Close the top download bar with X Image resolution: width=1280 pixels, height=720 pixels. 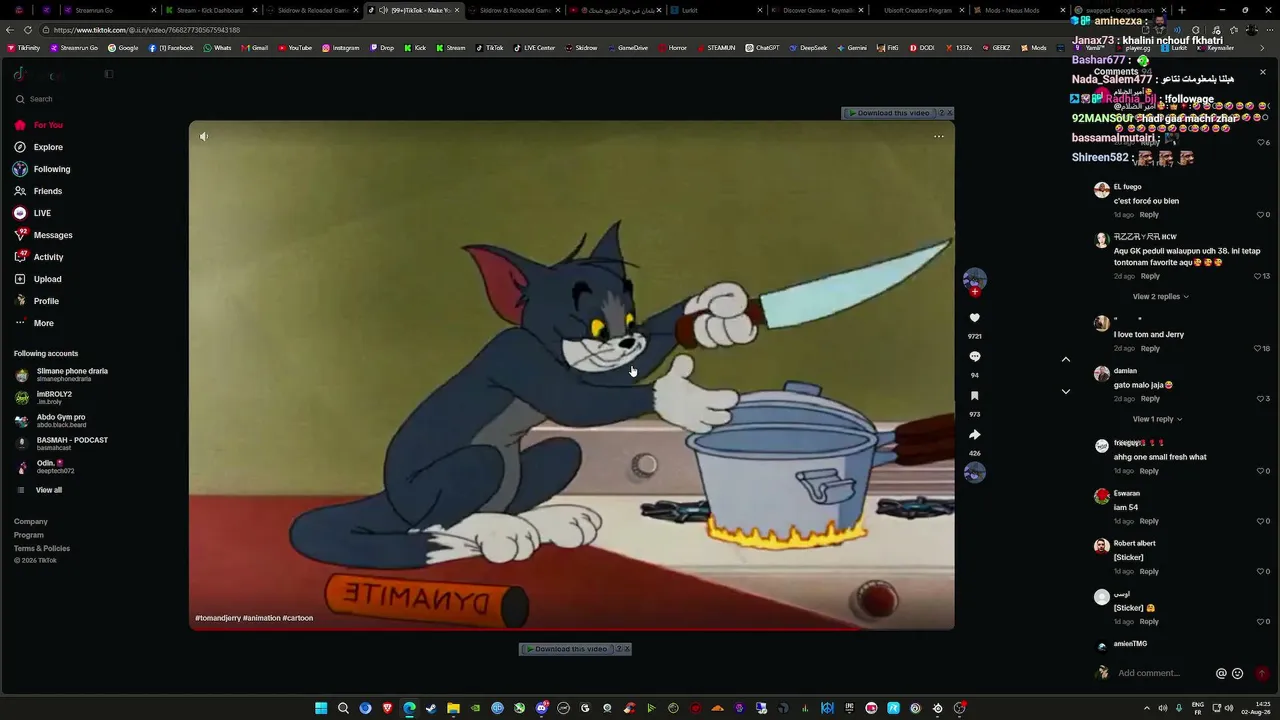coord(950,113)
